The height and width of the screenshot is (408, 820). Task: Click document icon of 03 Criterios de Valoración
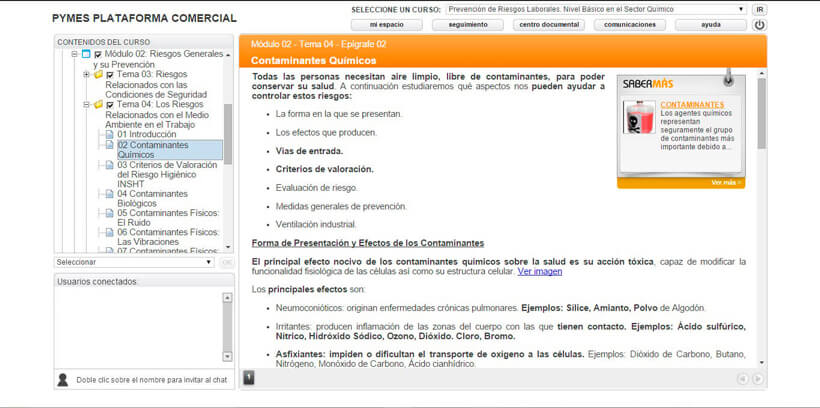click(109, 165)
